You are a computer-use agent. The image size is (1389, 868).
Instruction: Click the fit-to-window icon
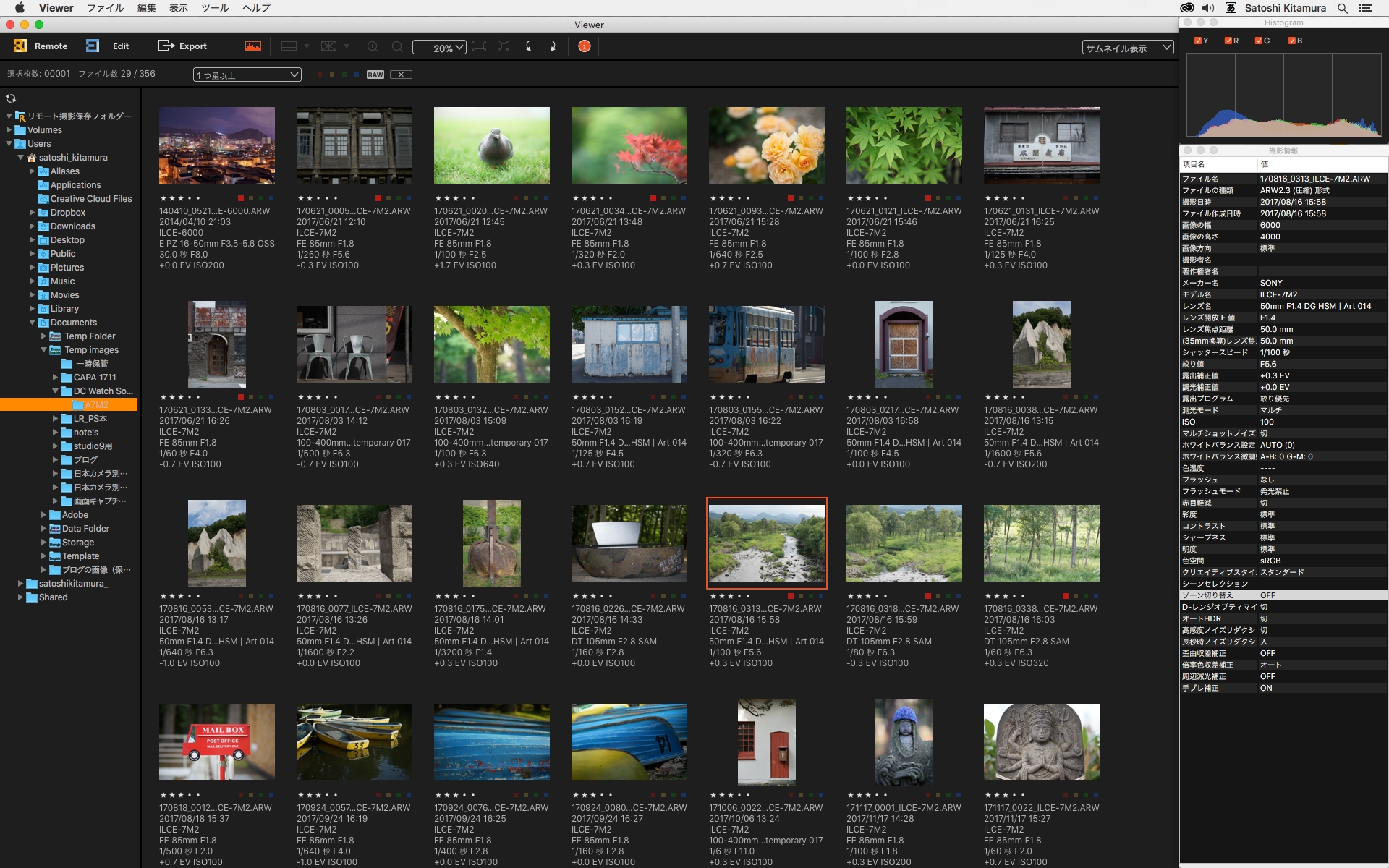tap(479, 46)
